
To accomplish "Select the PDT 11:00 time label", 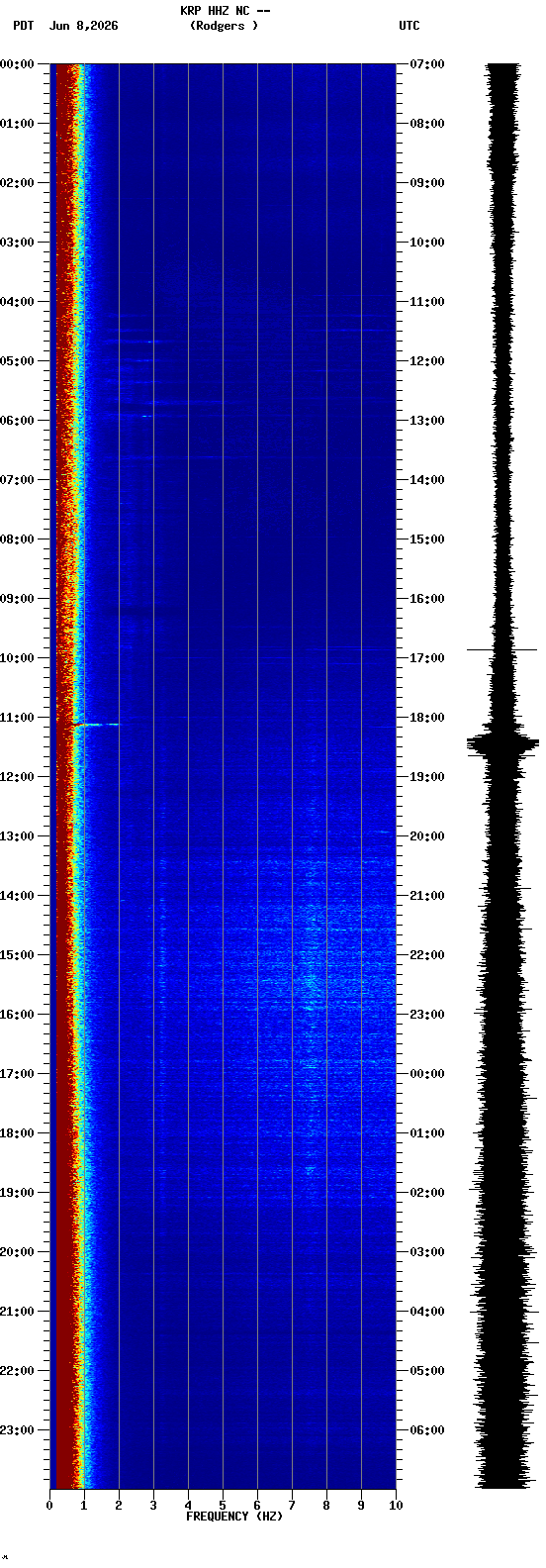I will 17,718.
